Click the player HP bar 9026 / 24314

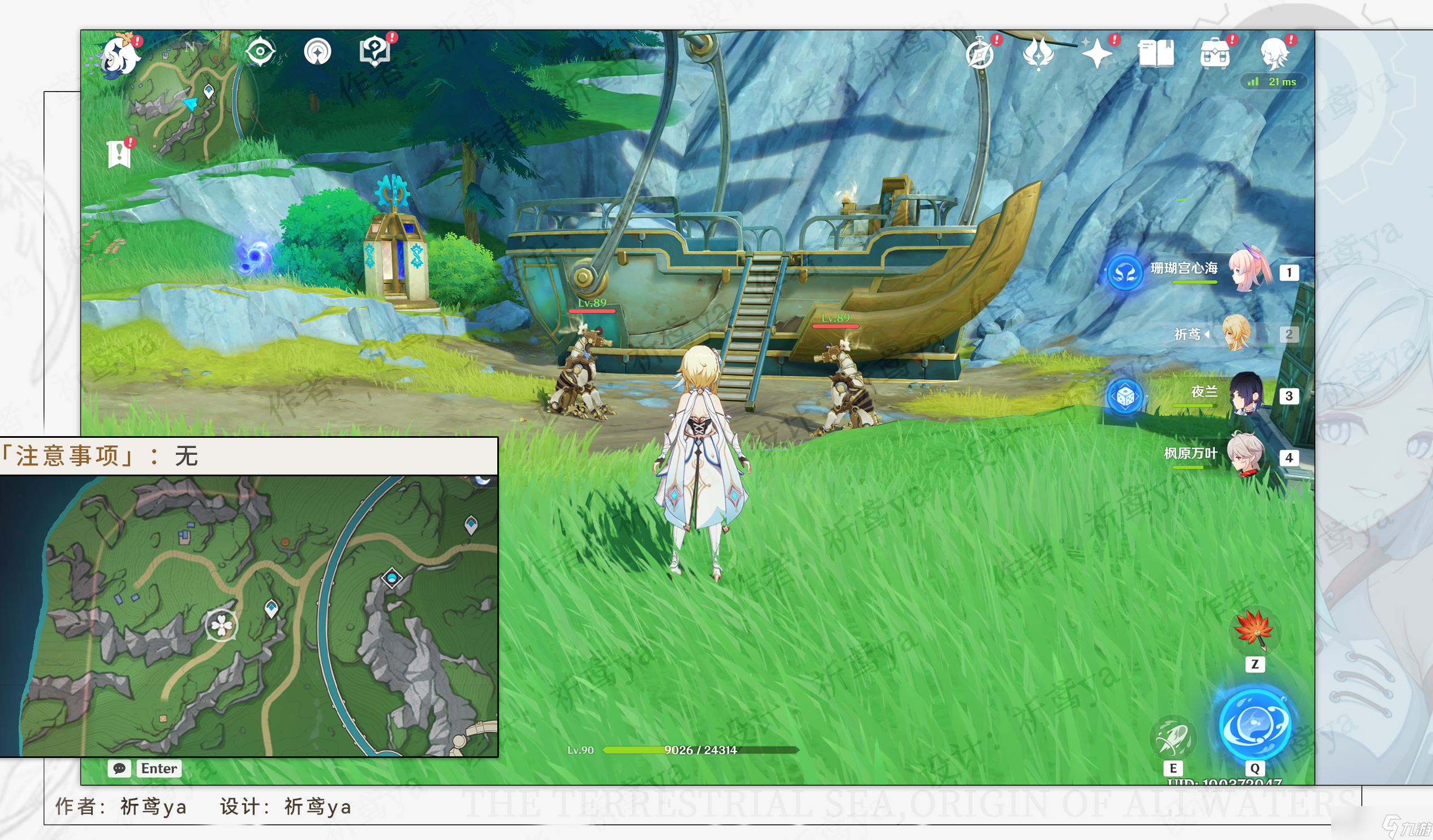click(700, 750)
